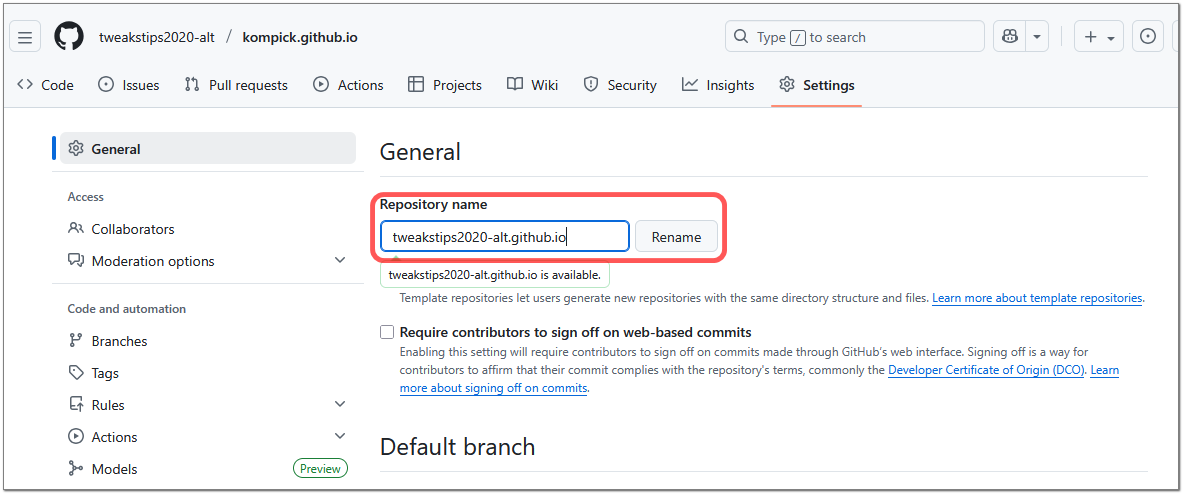This screenshot has height=494, width=1183.
Task: Click the Rules sidebar icon
Action: (75, 404)
